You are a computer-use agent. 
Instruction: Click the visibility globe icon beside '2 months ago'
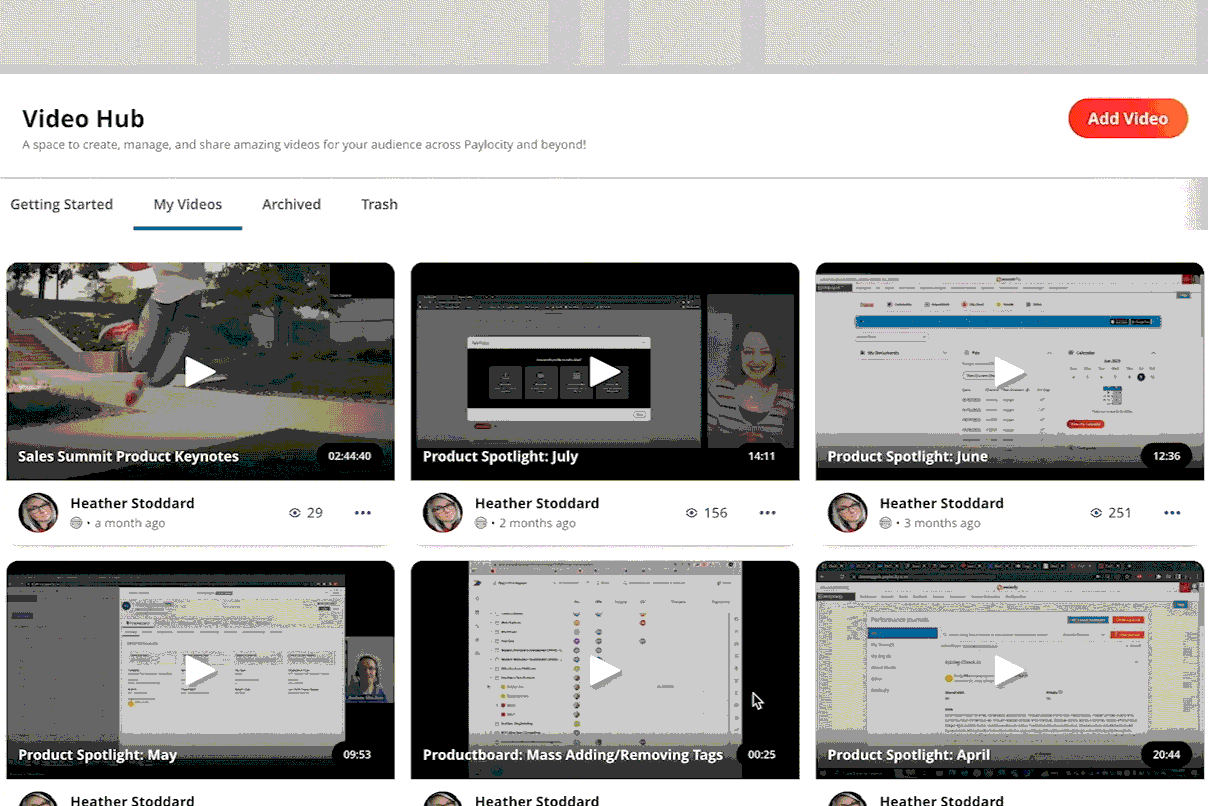pos(481,523)
